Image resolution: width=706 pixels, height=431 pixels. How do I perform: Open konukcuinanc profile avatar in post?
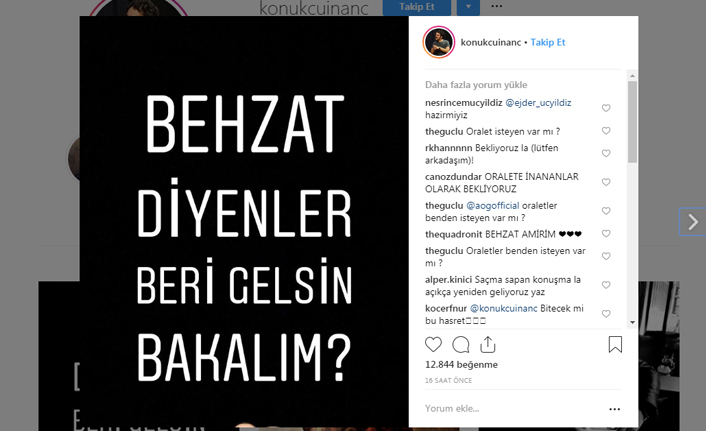439,42
